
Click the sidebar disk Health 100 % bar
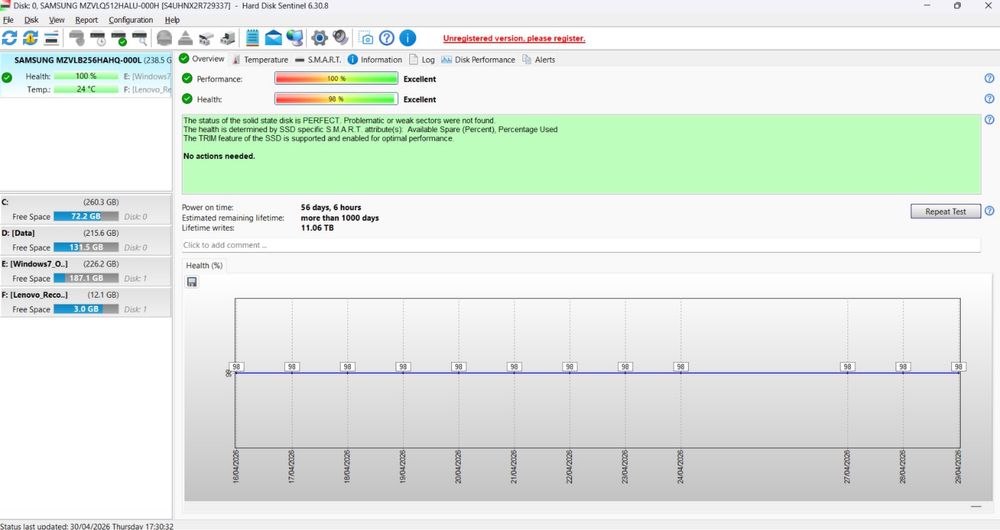pos(86,76)
